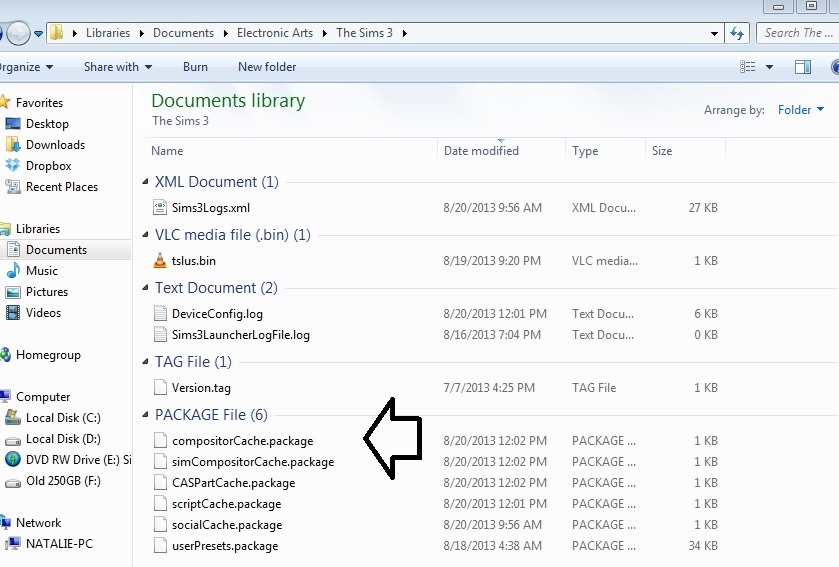Screen dimensions: 839x567
Task: Open the Share with menu
Action: pyautogui.click(x=118, y=67)
